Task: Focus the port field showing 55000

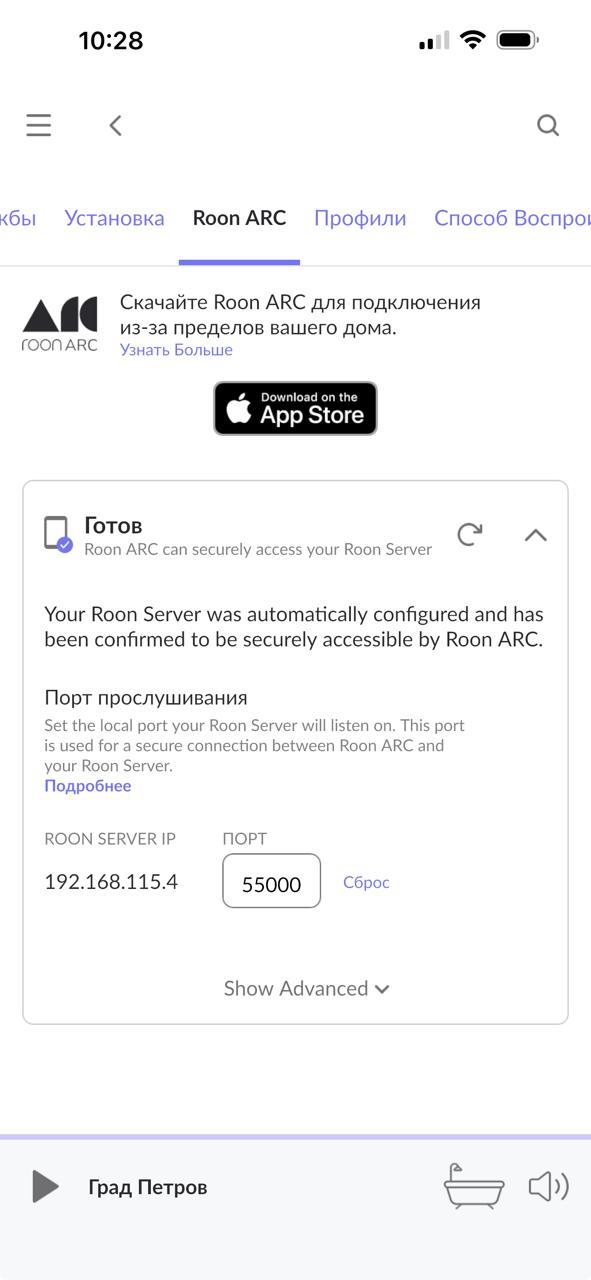Action: [271, 881]
